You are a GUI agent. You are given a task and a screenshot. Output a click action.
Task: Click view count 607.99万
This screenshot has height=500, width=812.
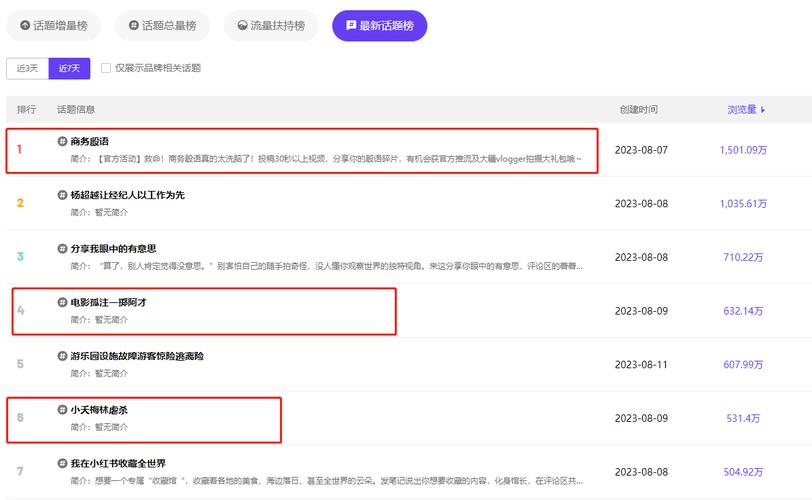pos(743,365)
